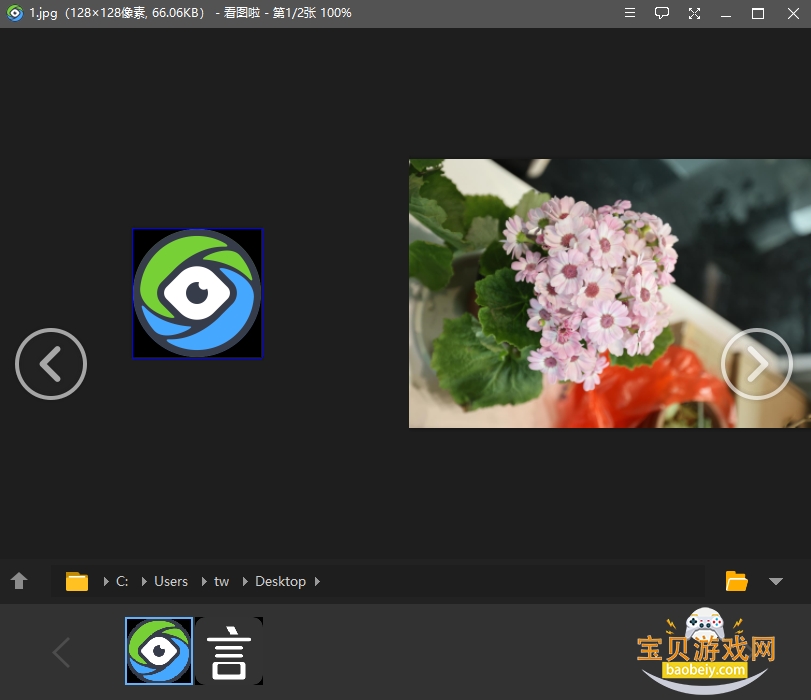Select the eye logo thumbnail
811x700 pixels.
point(159,651)
